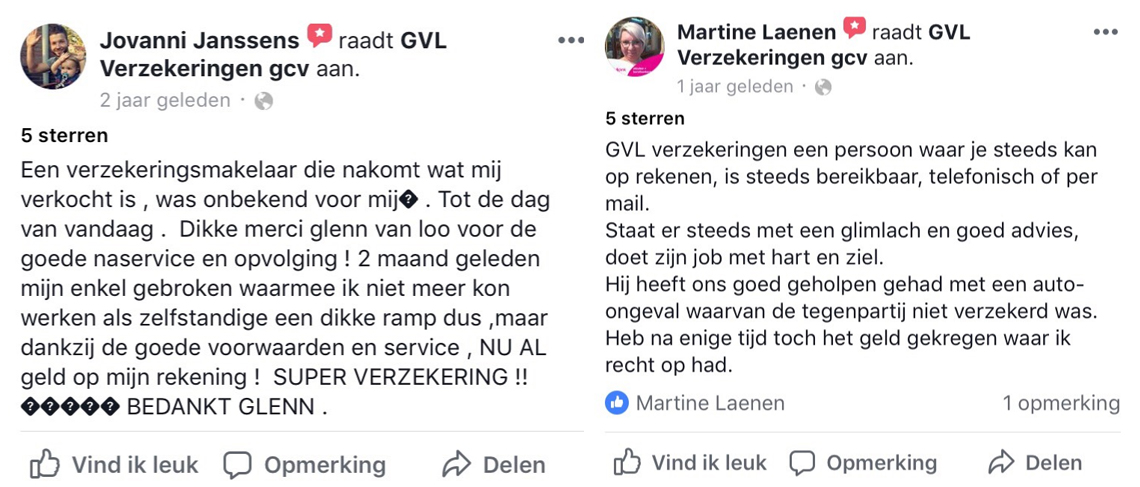Open Martine Laenen's profile picture

[635, 47]
